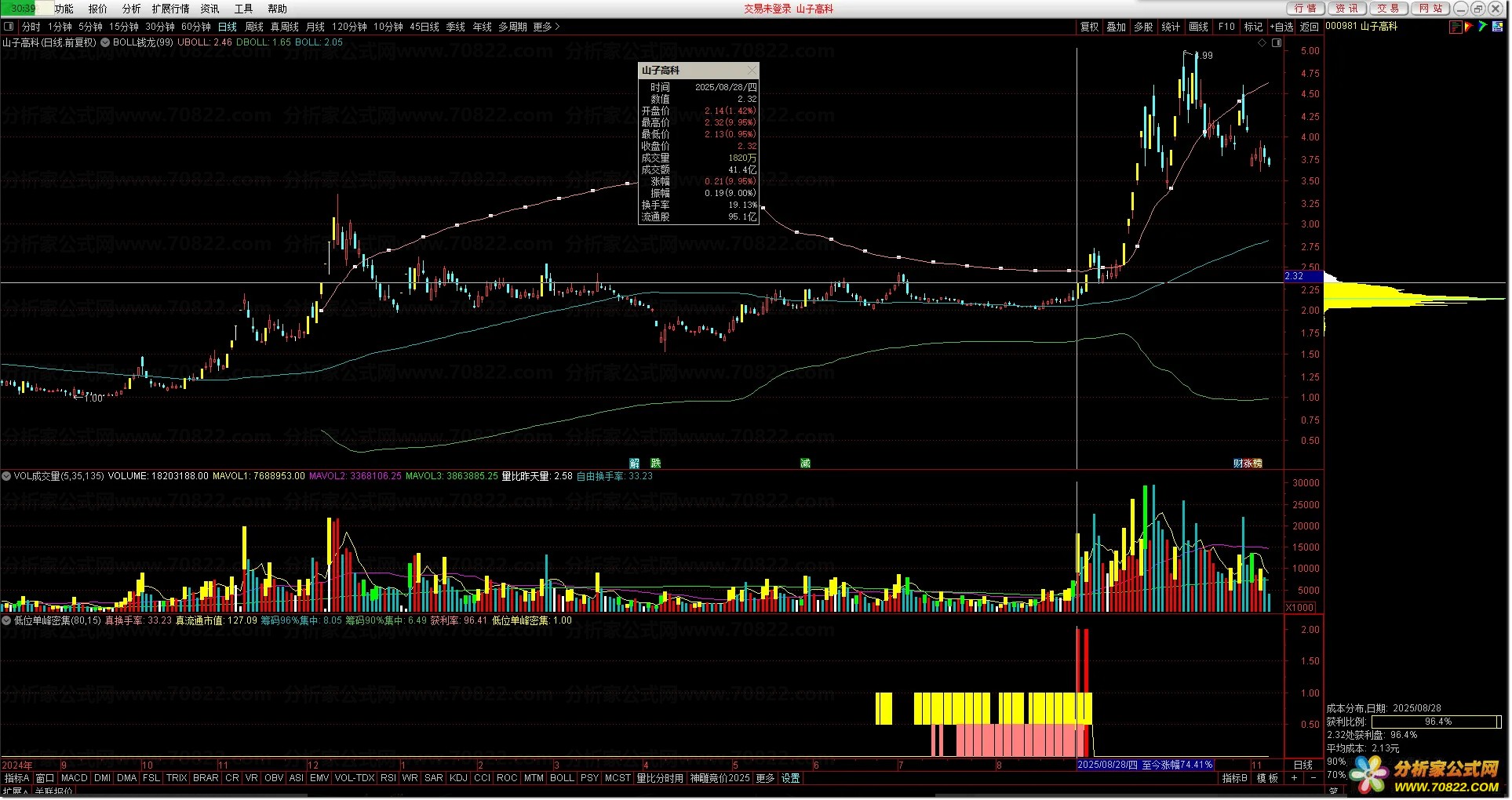The width and height of the screenshot is (1512, 800).
Task: Click the 交易 button in title bar
Action: coord(1387,9)
